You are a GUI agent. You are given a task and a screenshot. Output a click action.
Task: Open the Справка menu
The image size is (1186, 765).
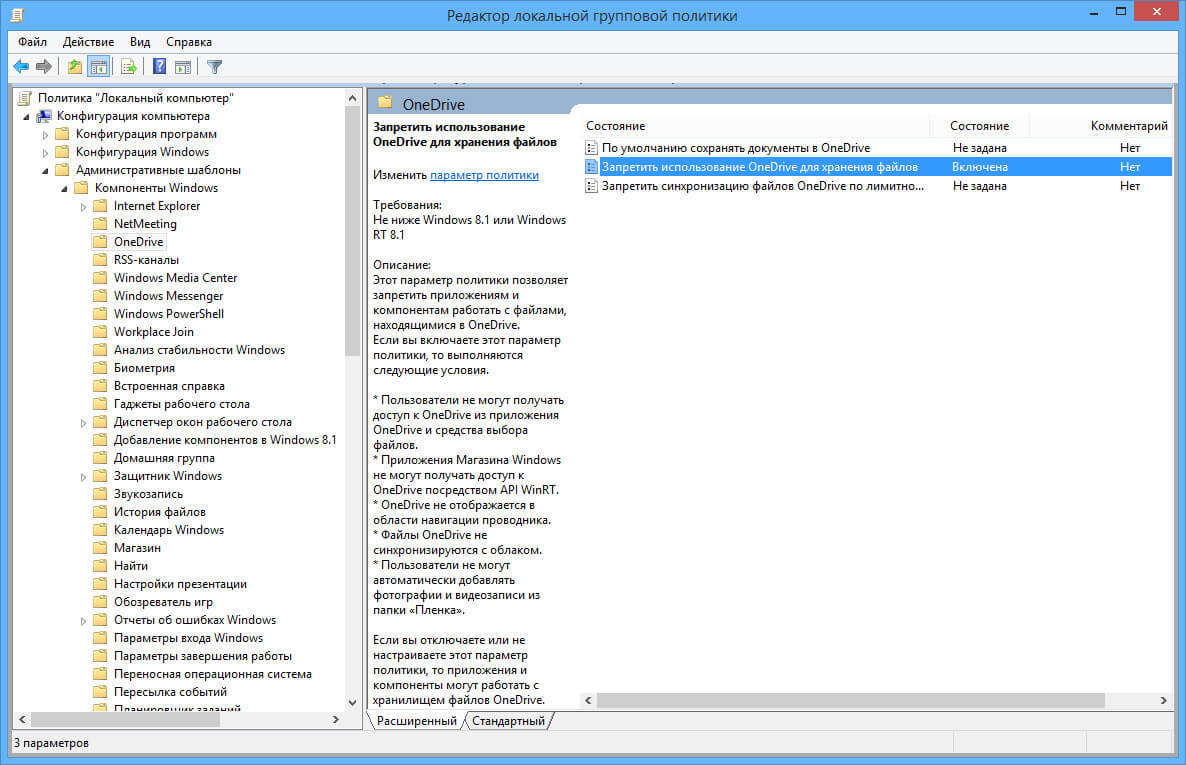[x=189, y=42]
